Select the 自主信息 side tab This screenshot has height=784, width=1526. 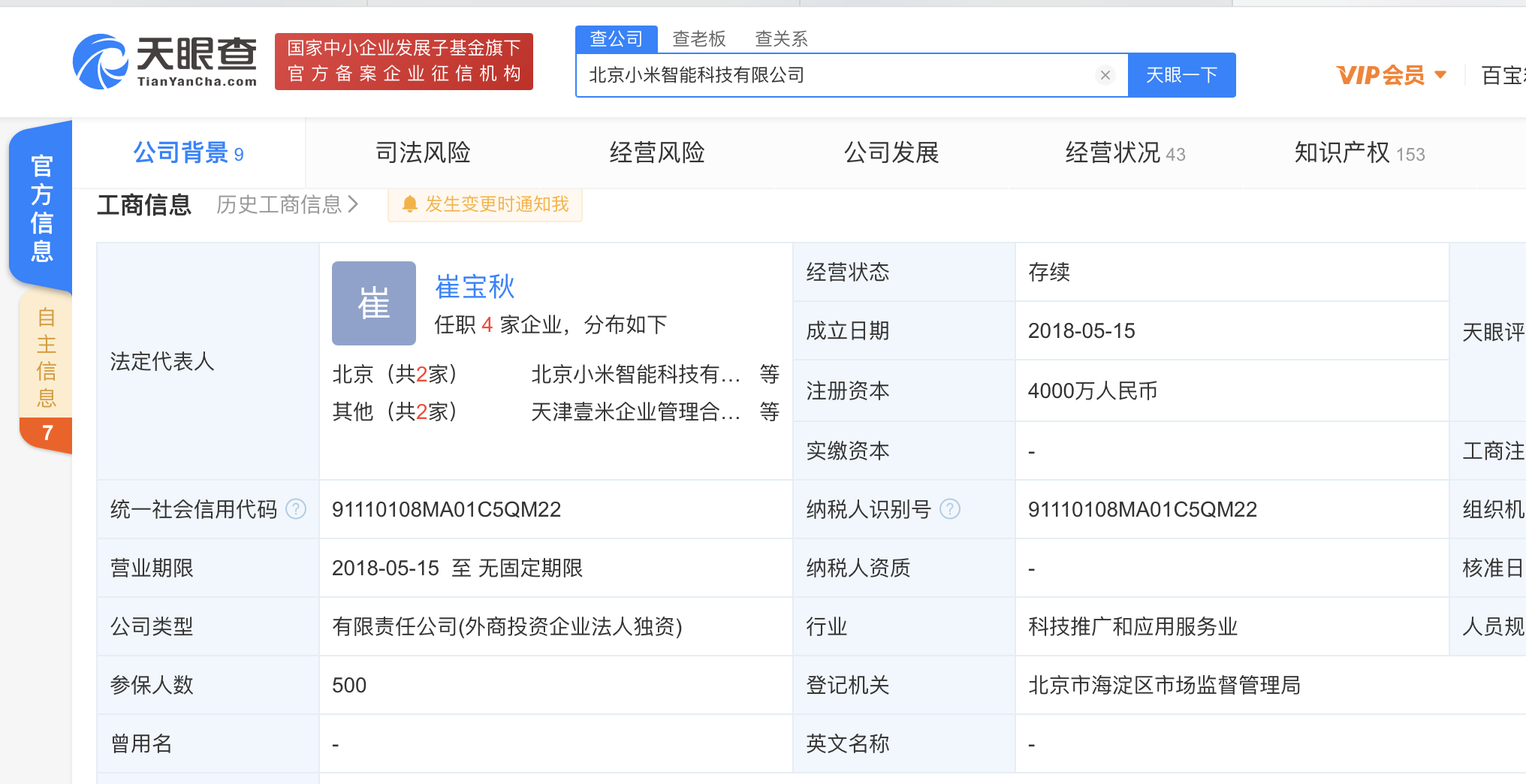pos(47,357)
